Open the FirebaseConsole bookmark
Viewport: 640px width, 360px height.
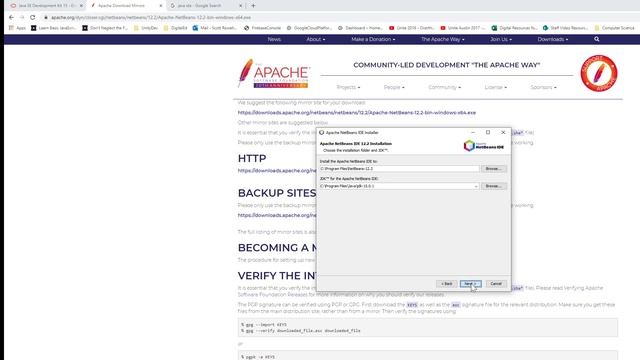coord(262,28)
